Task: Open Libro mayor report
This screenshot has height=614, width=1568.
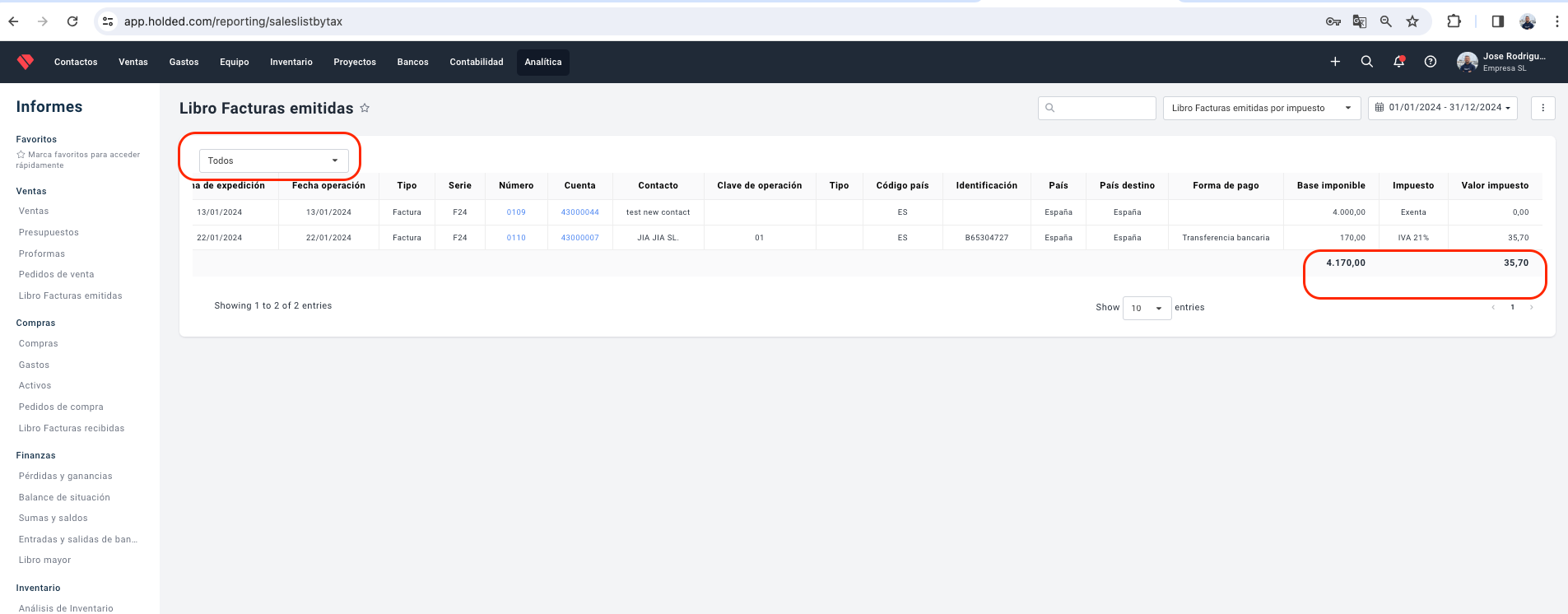Action: point(45,560)
